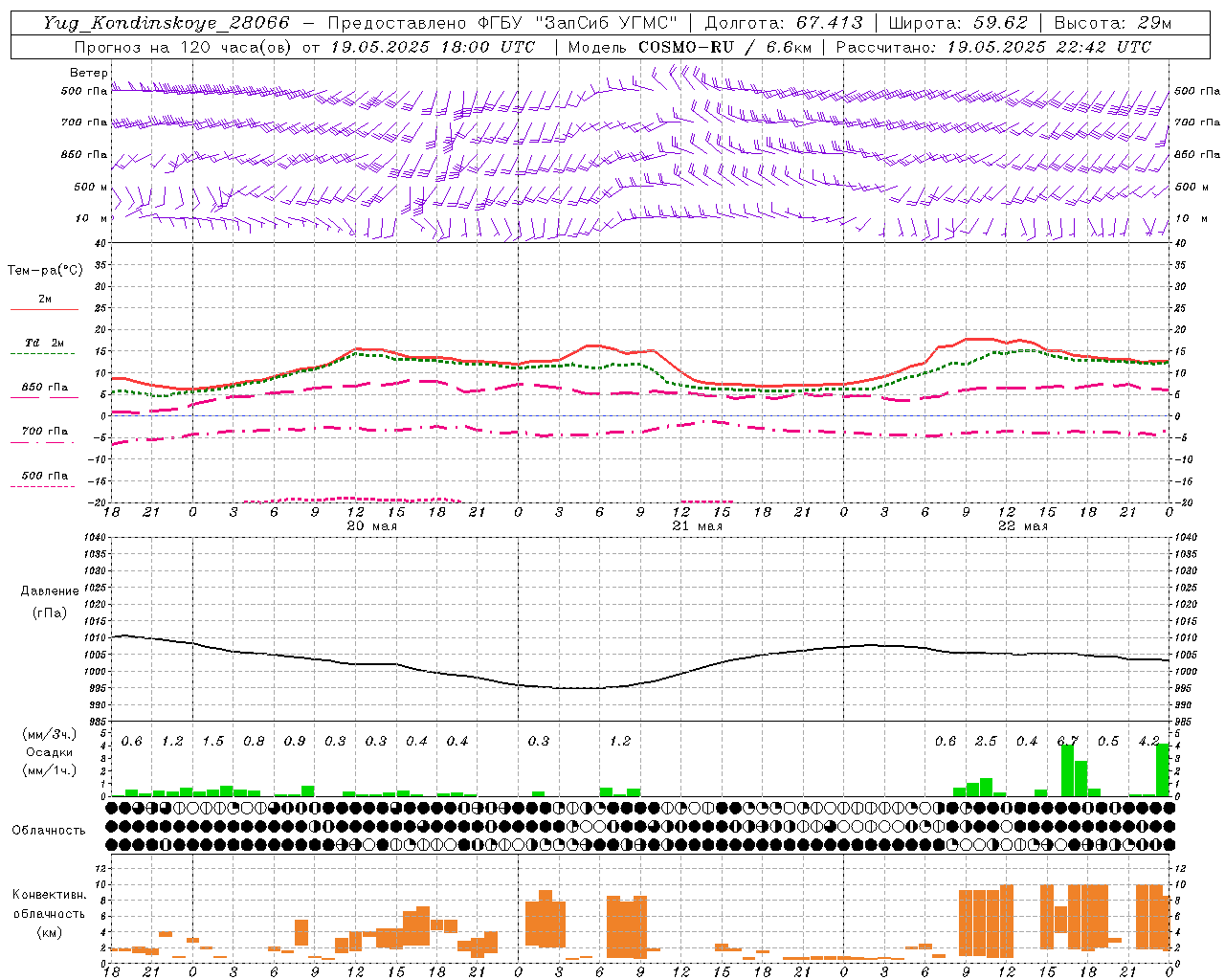The height and width of the screenshot is (980, 1225).
Task: Click the 6.7 three-hour precipitation value
Action: tap(1067, 742)
